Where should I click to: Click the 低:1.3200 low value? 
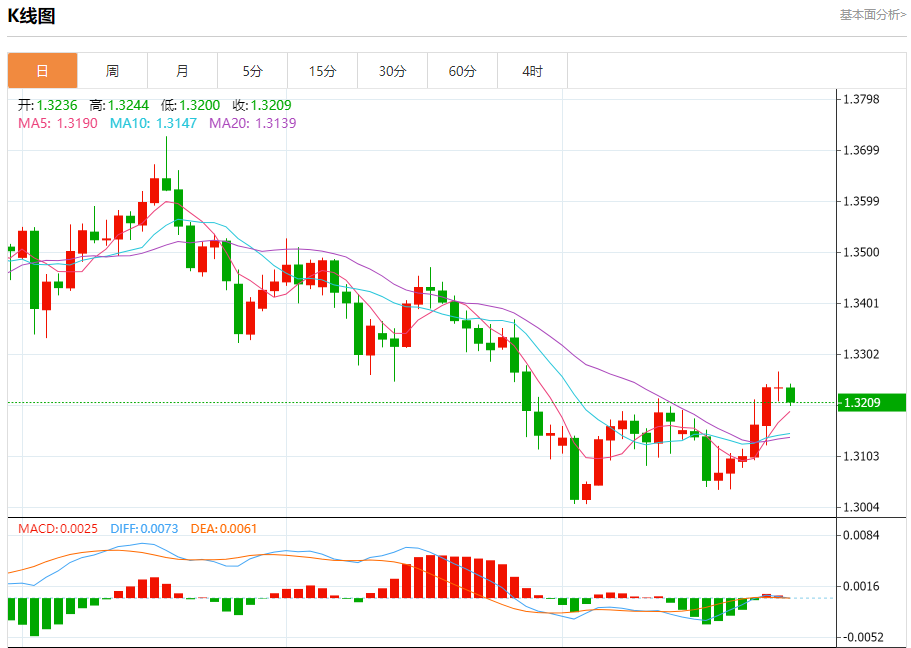tap(191, 105)
